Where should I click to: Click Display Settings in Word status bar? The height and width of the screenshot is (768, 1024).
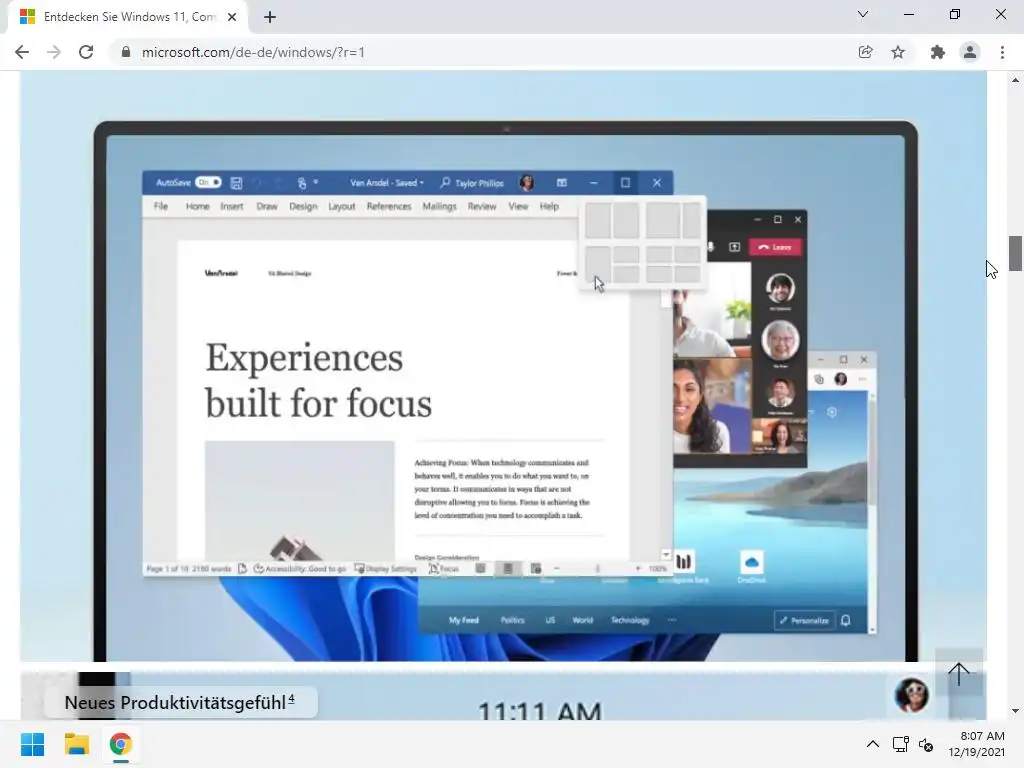[x=385, y=569]
